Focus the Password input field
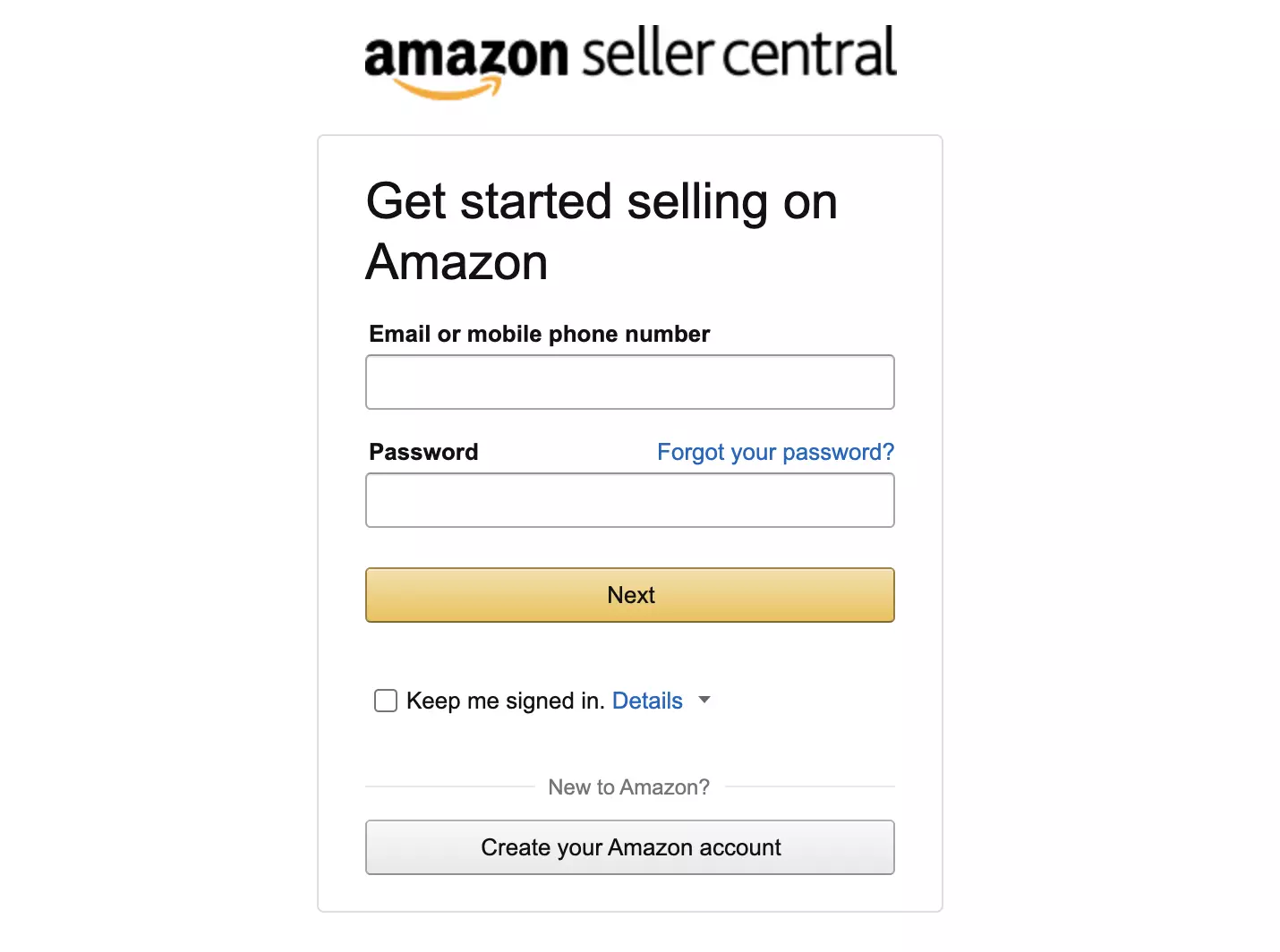This screenshot has width=1280, height=952. coord(630,500)
